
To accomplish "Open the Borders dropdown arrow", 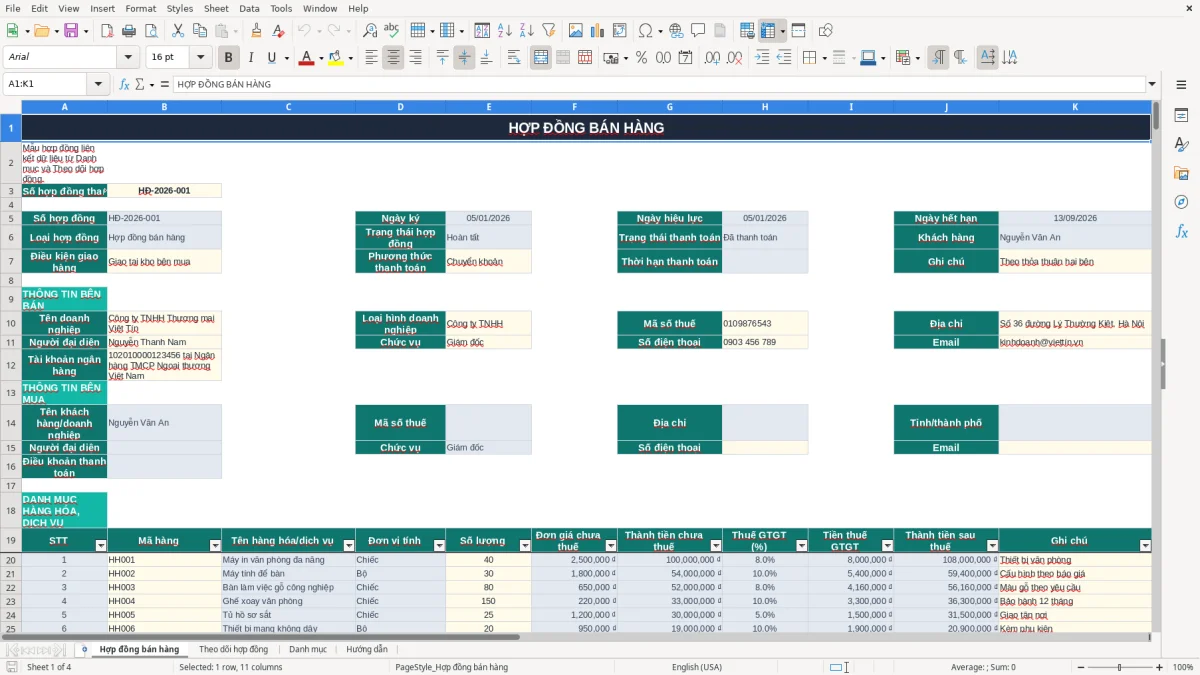I will [x=825, y=58].
